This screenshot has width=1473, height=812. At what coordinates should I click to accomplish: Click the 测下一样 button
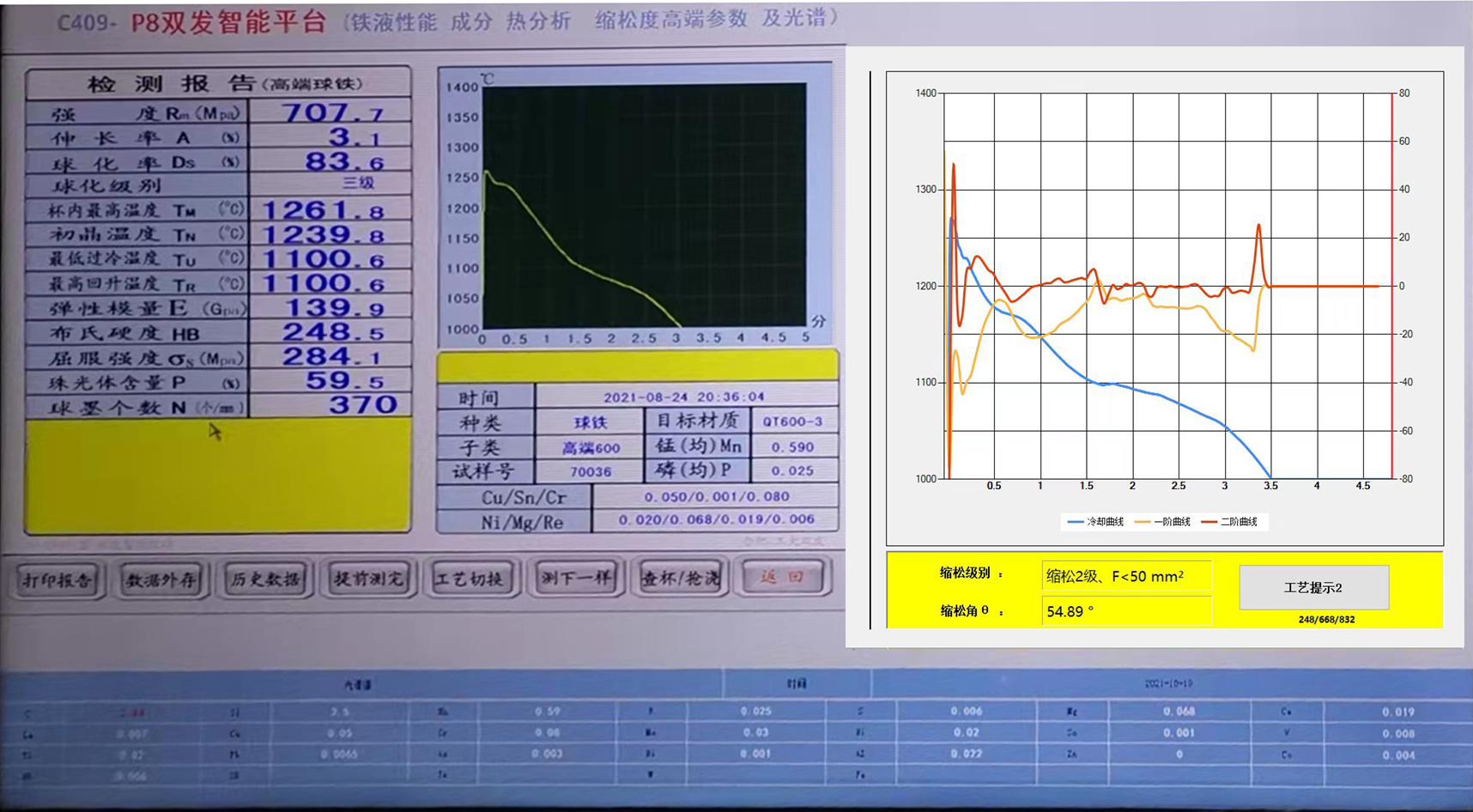(576, 578)
